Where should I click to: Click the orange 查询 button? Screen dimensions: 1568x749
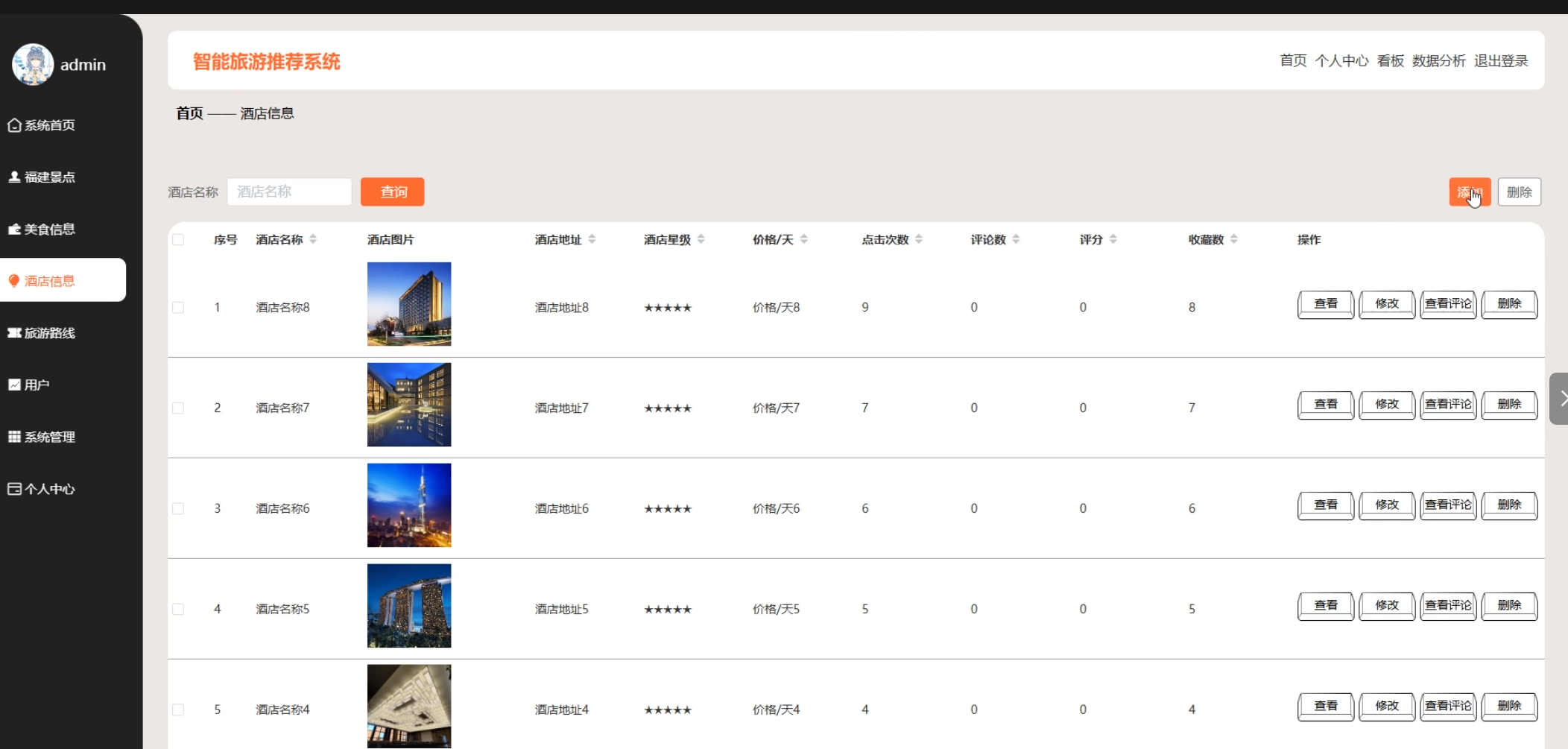pyautogui.click(x=393, y=192)
